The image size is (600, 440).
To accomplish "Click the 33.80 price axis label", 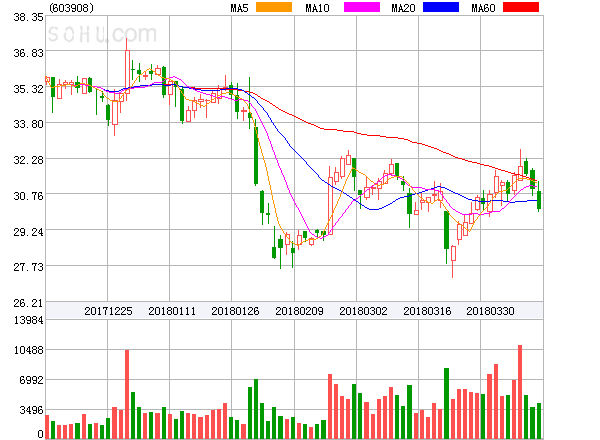I will tap(28, 124).
